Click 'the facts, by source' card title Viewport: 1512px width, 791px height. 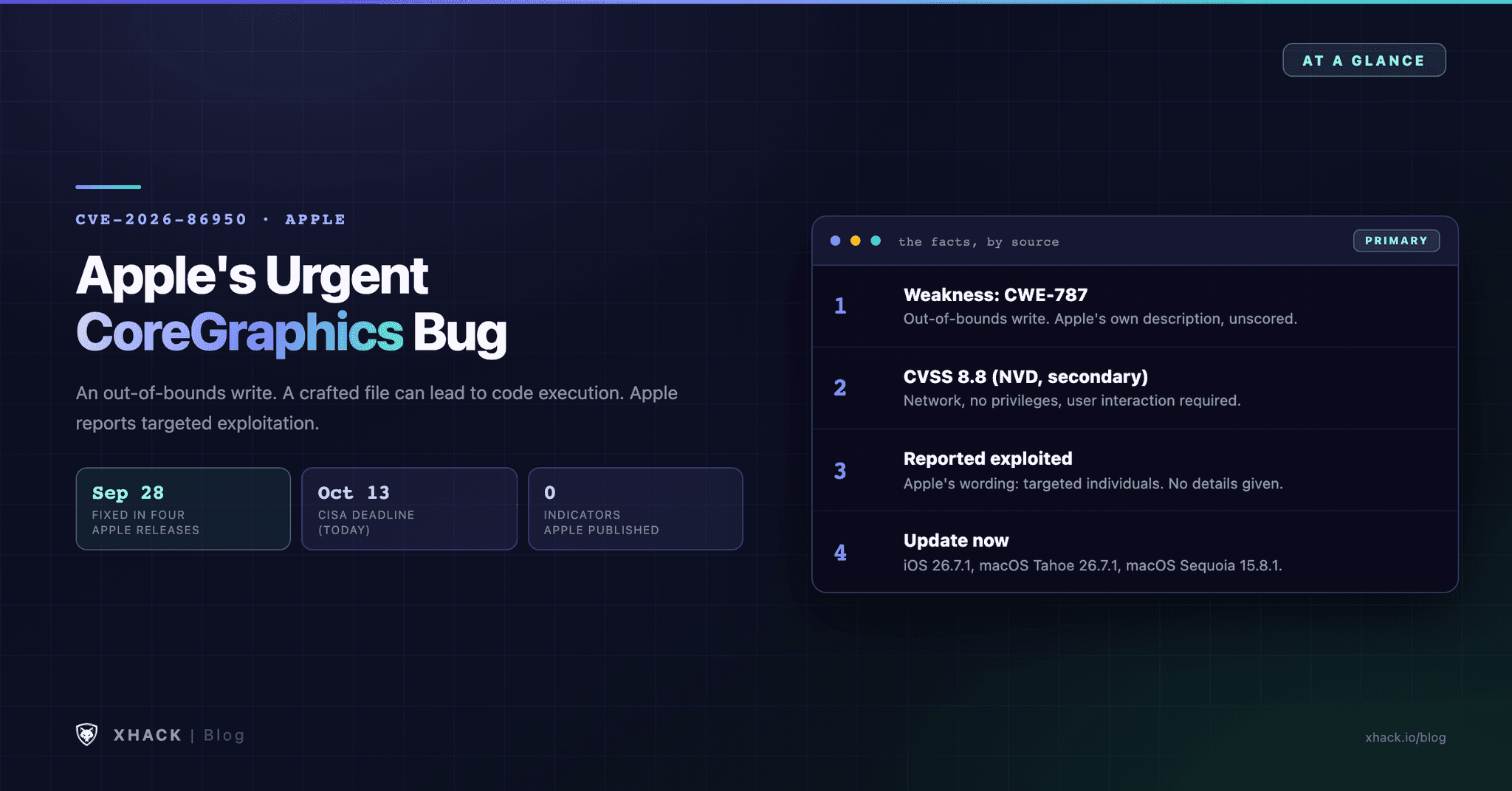point(978,241)
